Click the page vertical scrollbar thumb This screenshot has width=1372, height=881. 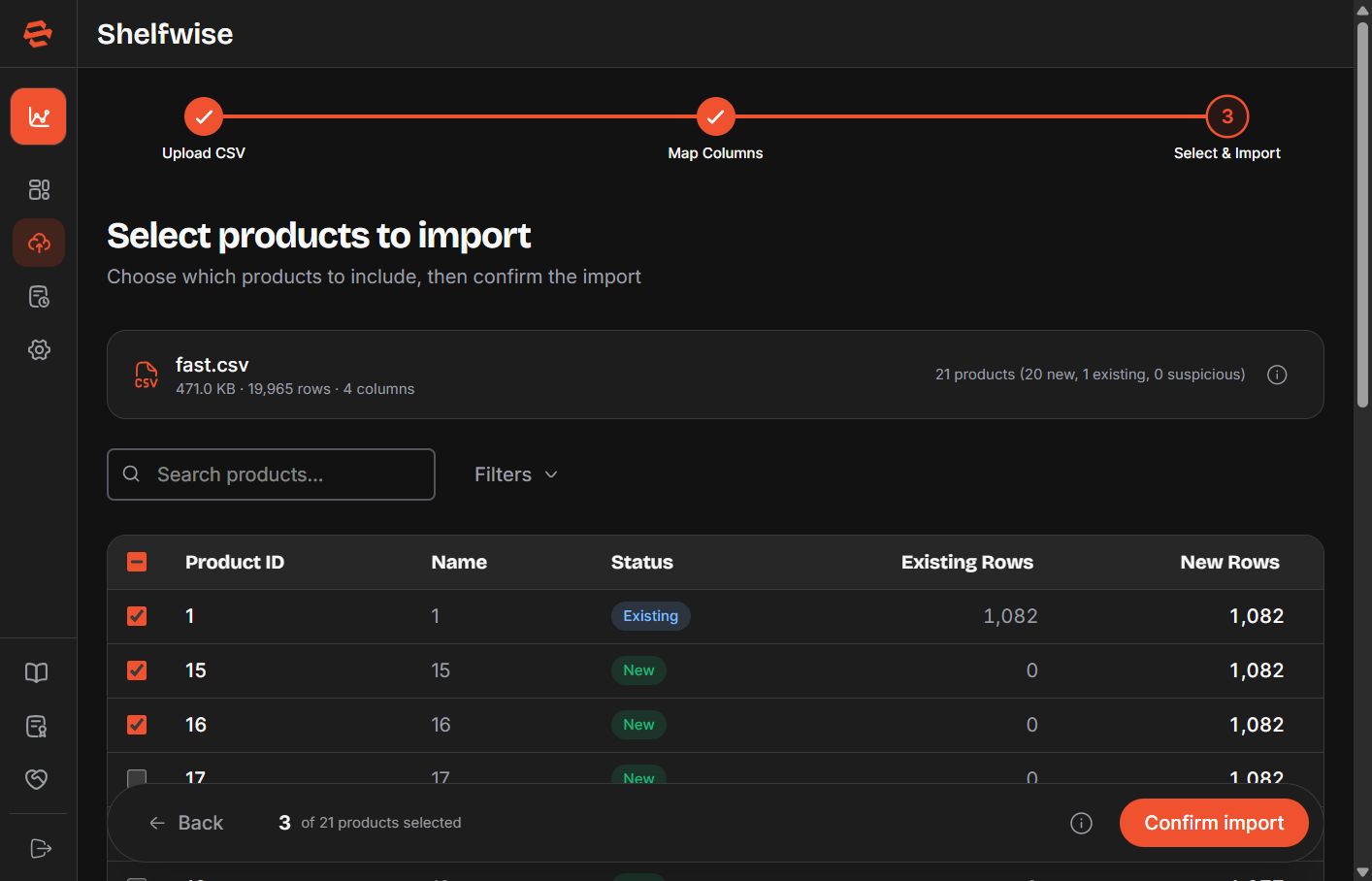click(1362, 213)
